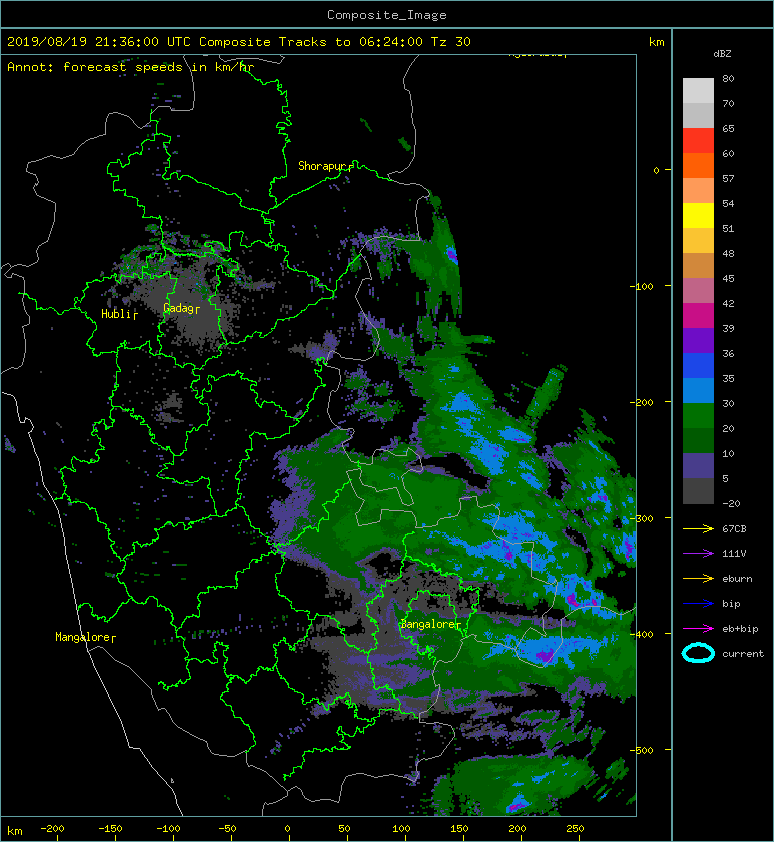Click the magenta arrow icon beside eb+bip
Image resolution: width=774 pixels, height=842 pixels.
pos(698,629)
